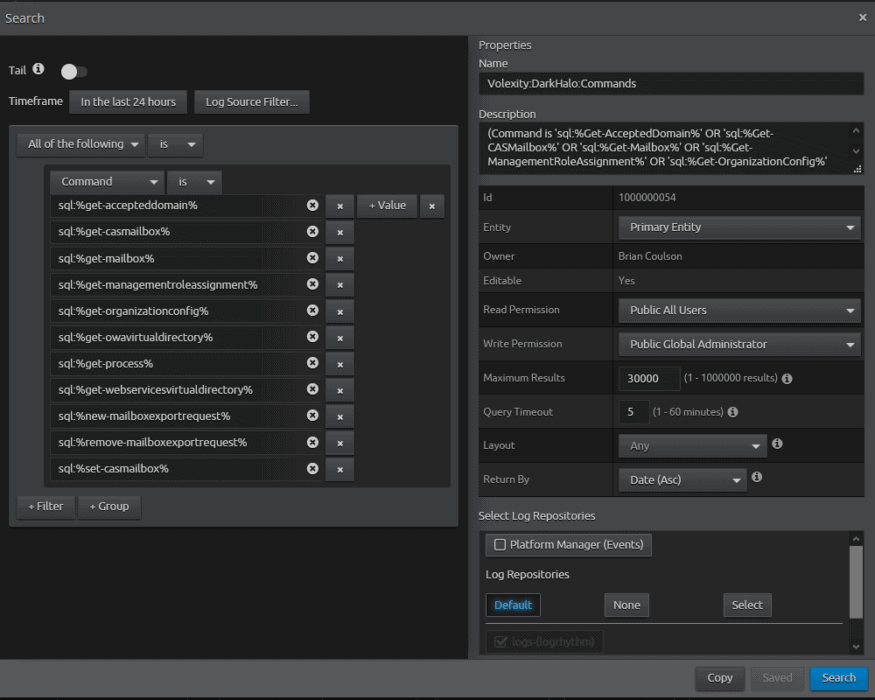Add a new condition with + Filter

pos(45,506)
